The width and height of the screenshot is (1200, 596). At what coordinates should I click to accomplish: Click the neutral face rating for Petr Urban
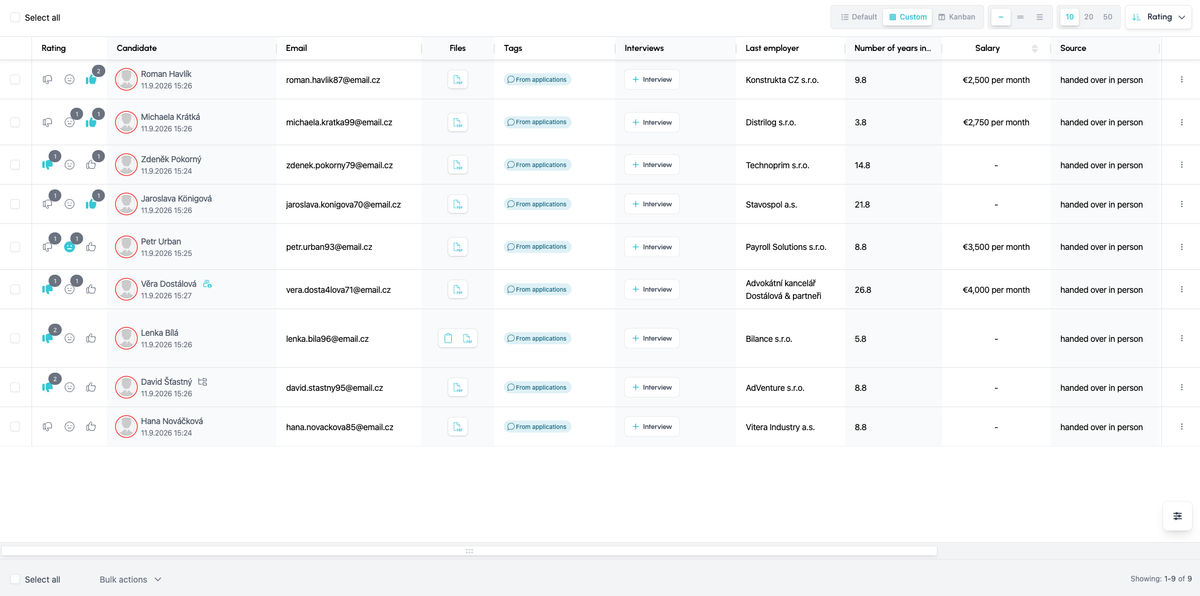click(x=70, y=247)
